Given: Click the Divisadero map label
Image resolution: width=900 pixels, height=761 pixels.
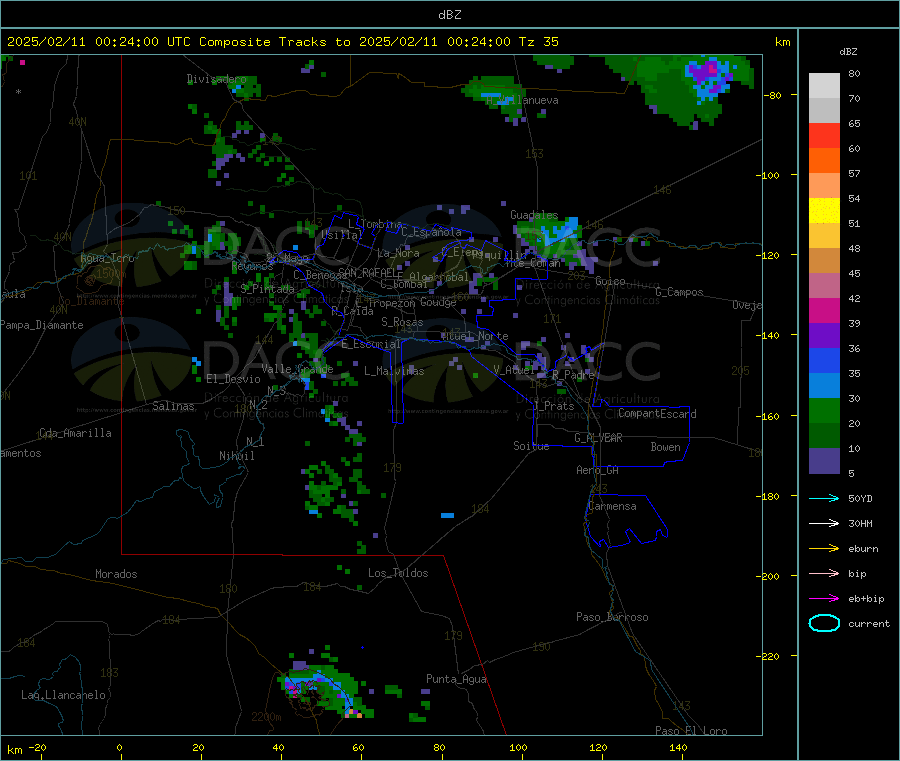Looking at the screenshot, I should (x=216, y=79).
